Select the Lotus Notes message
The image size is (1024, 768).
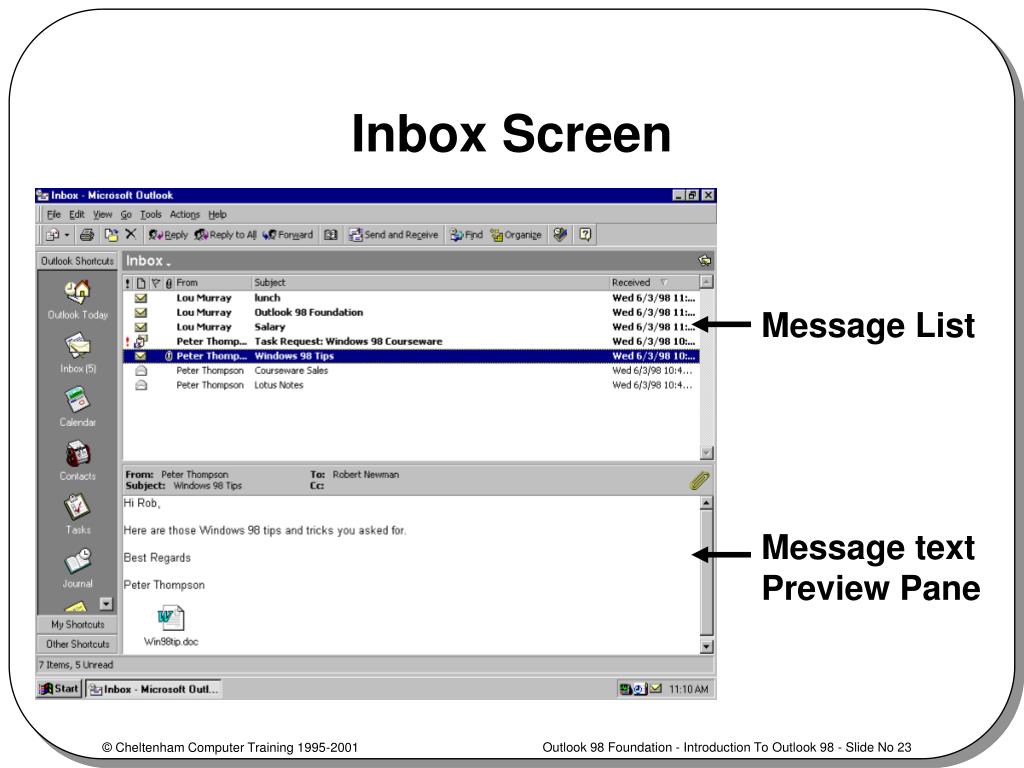[411, 385]
